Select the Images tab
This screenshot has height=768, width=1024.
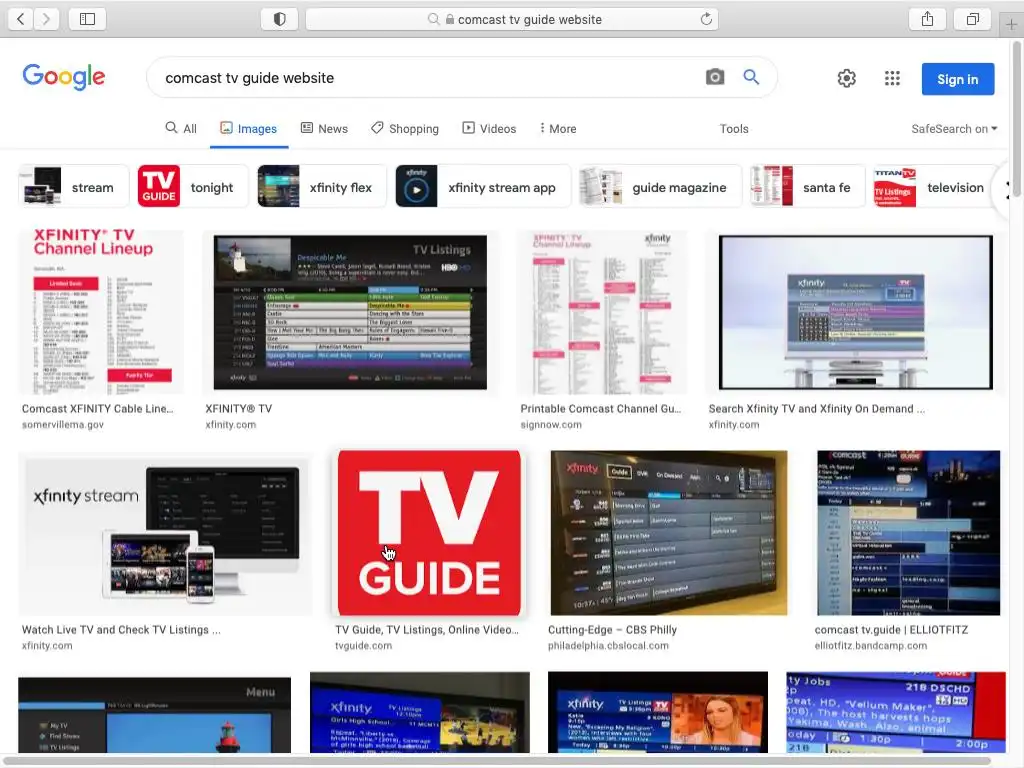(248, 129)
